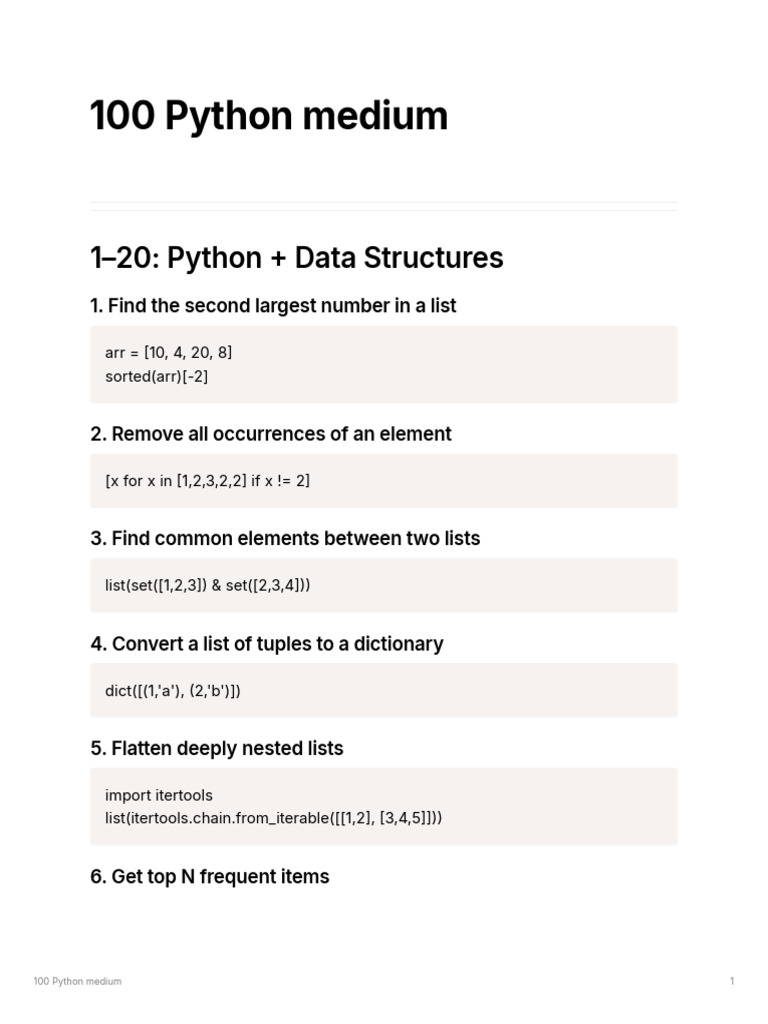The image size is (768, 1024).
Task: Click heading 'Flatten deeply nested lists'
Action: tap(216, 748)
